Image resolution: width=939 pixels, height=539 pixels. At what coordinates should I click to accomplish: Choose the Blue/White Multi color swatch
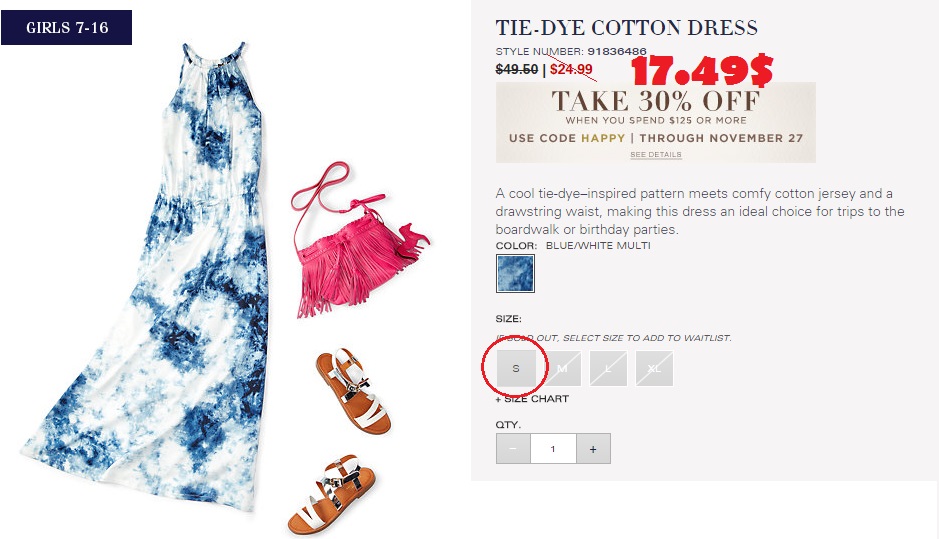tap(515, 274)
